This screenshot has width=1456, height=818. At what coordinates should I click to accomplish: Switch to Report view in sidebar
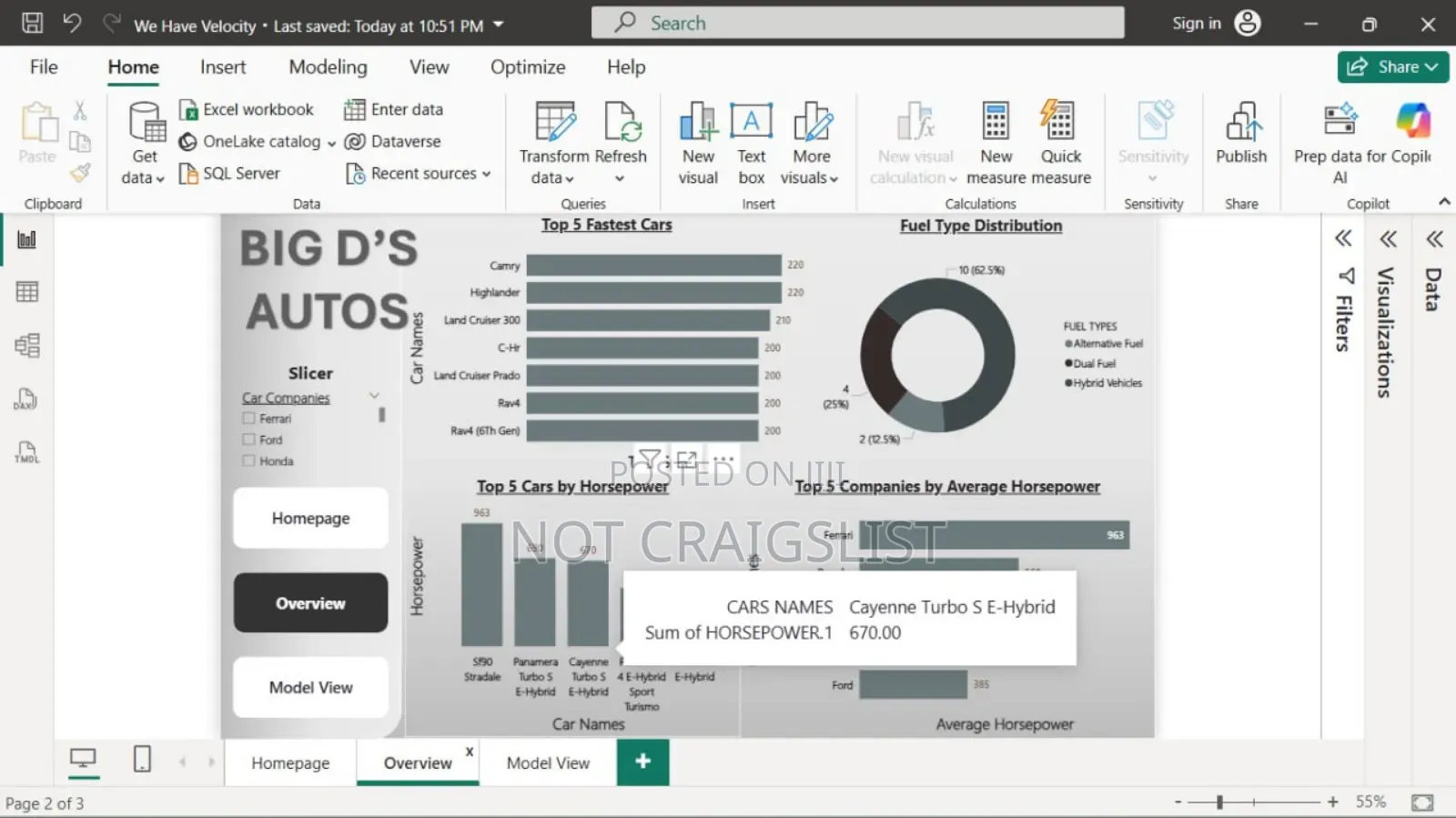click(27, 239)
